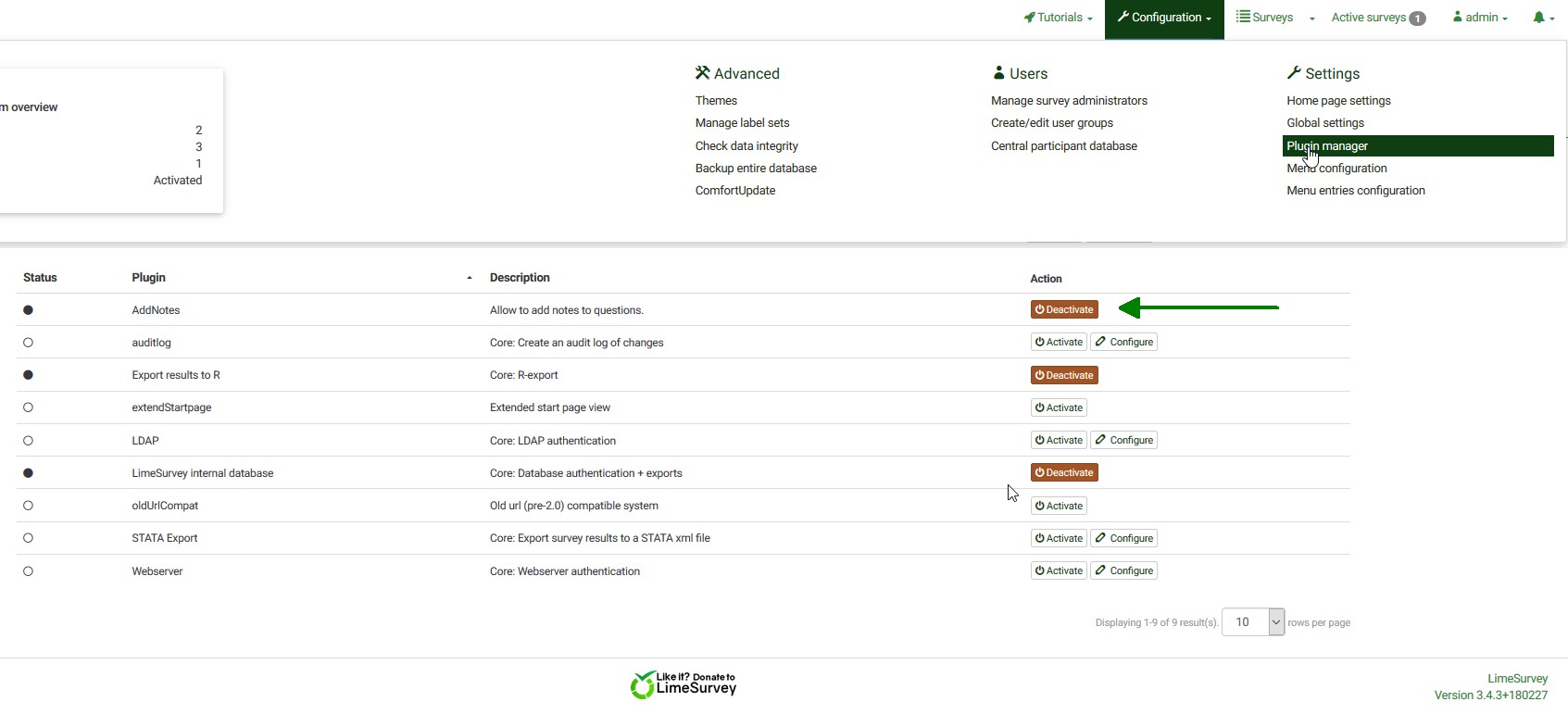Activate the auditlog plugin
Image resolution: width=1568 pixels, height=714 pixels.
(x=1059, y=343)
